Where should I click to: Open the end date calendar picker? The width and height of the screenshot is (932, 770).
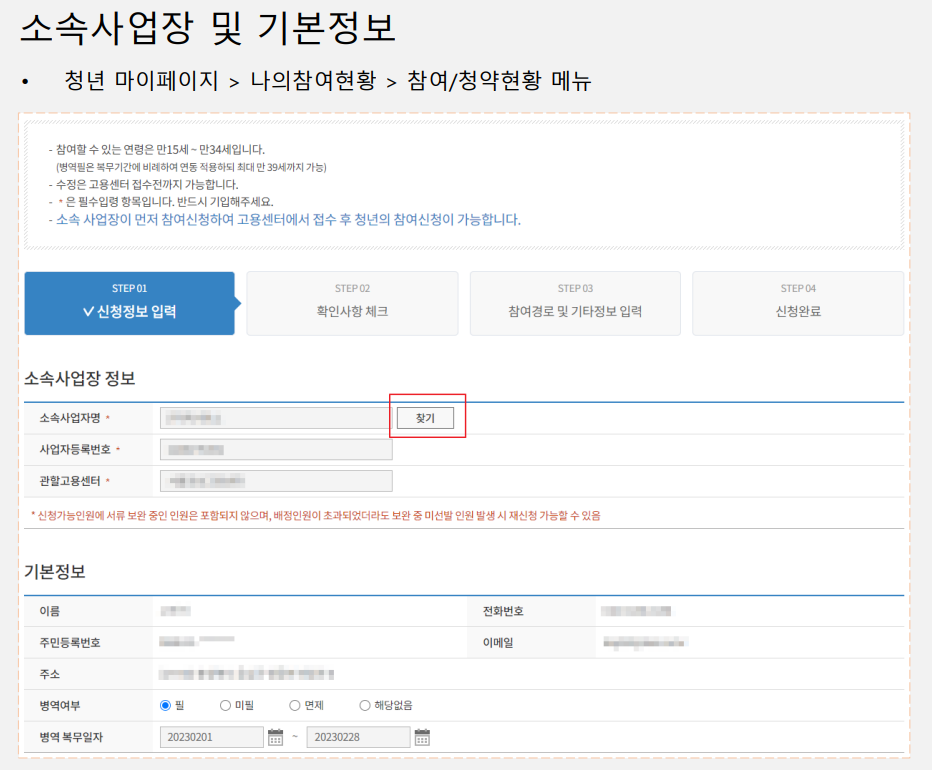click(x=422, y=737)
